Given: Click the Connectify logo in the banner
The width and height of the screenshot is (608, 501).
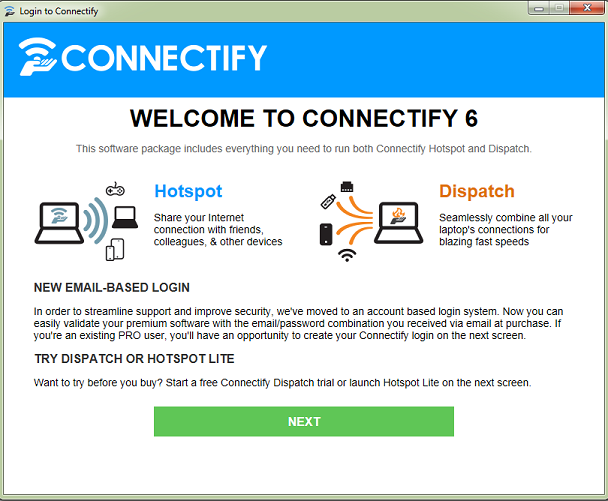Looking at the screenshot, I should pos(38,57).
